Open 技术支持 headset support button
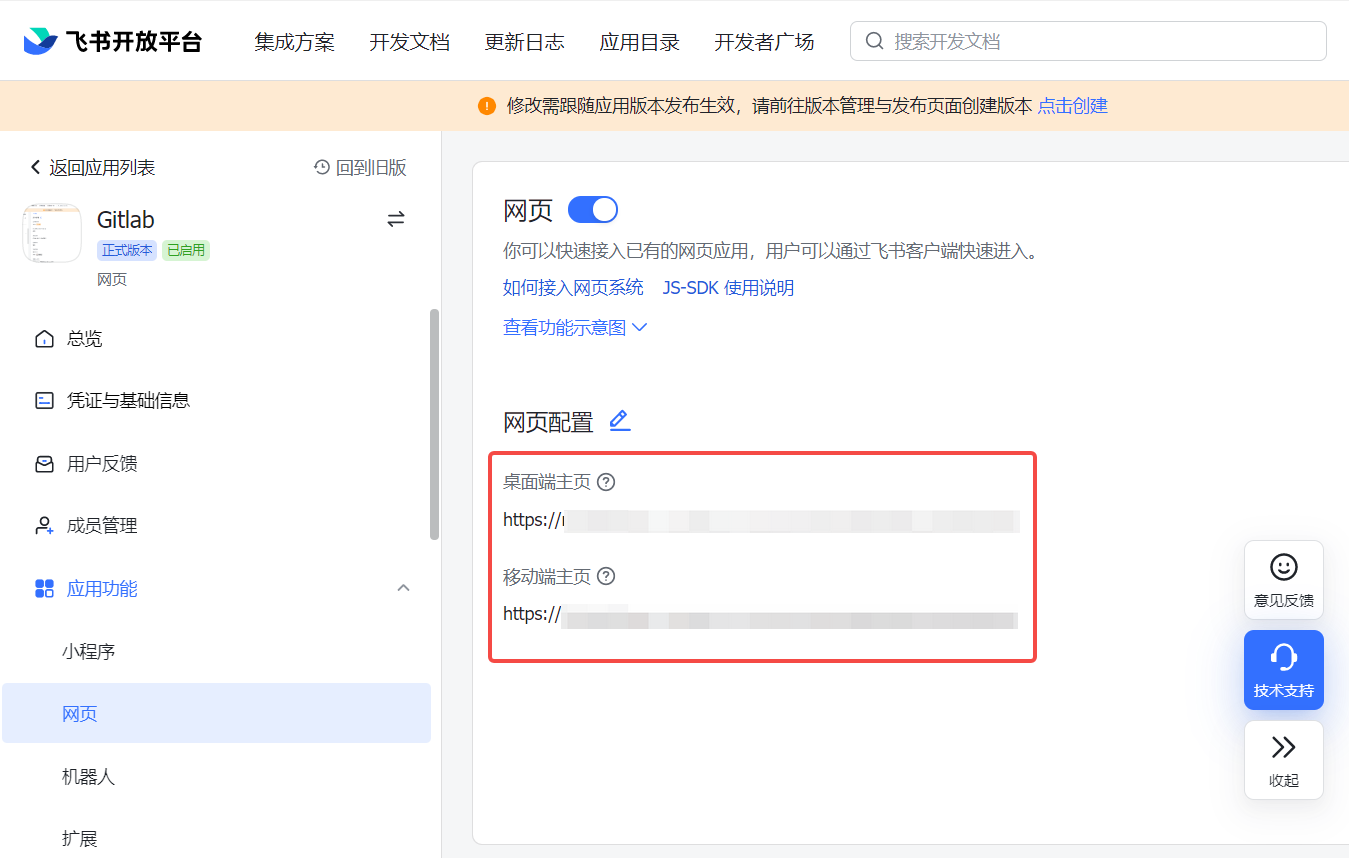Screen dimensions: 1349x858 click(1283, 670)
